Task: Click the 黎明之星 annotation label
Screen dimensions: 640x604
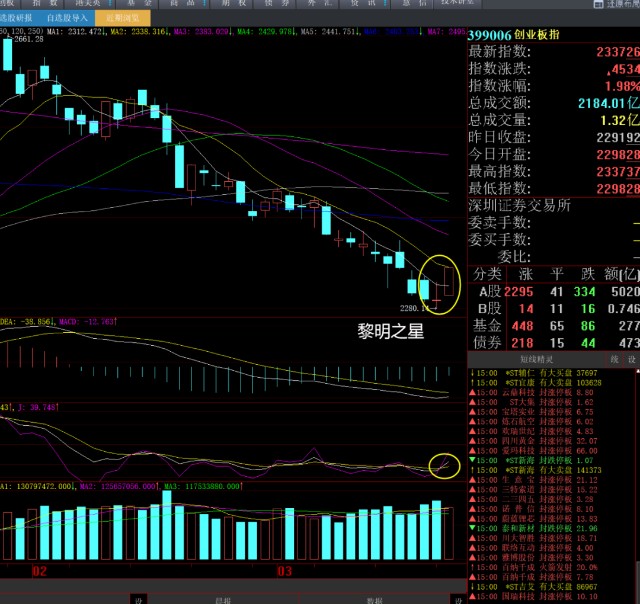Action: tap(391, 331)
